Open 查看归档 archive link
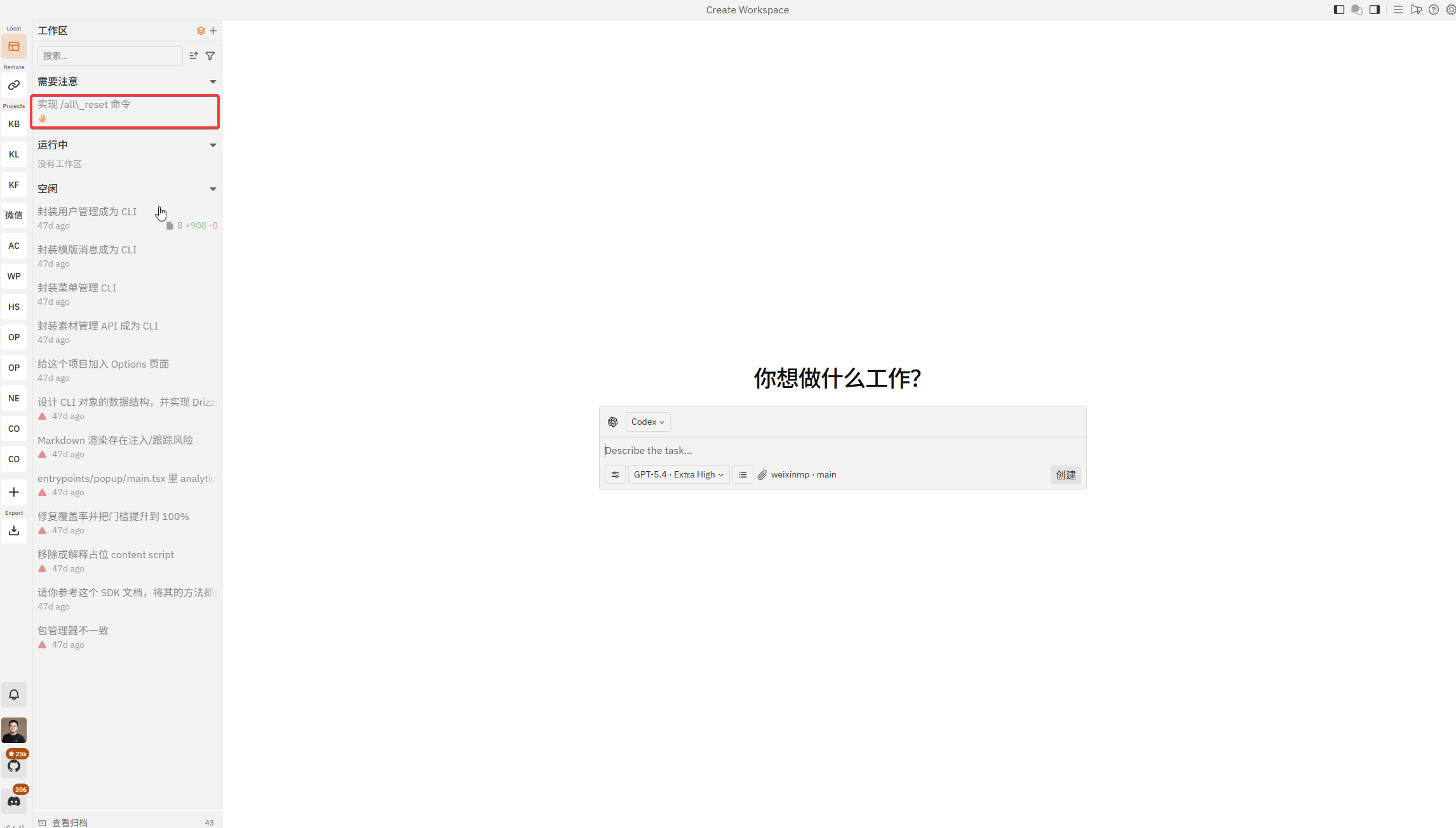 coord(70,822)
